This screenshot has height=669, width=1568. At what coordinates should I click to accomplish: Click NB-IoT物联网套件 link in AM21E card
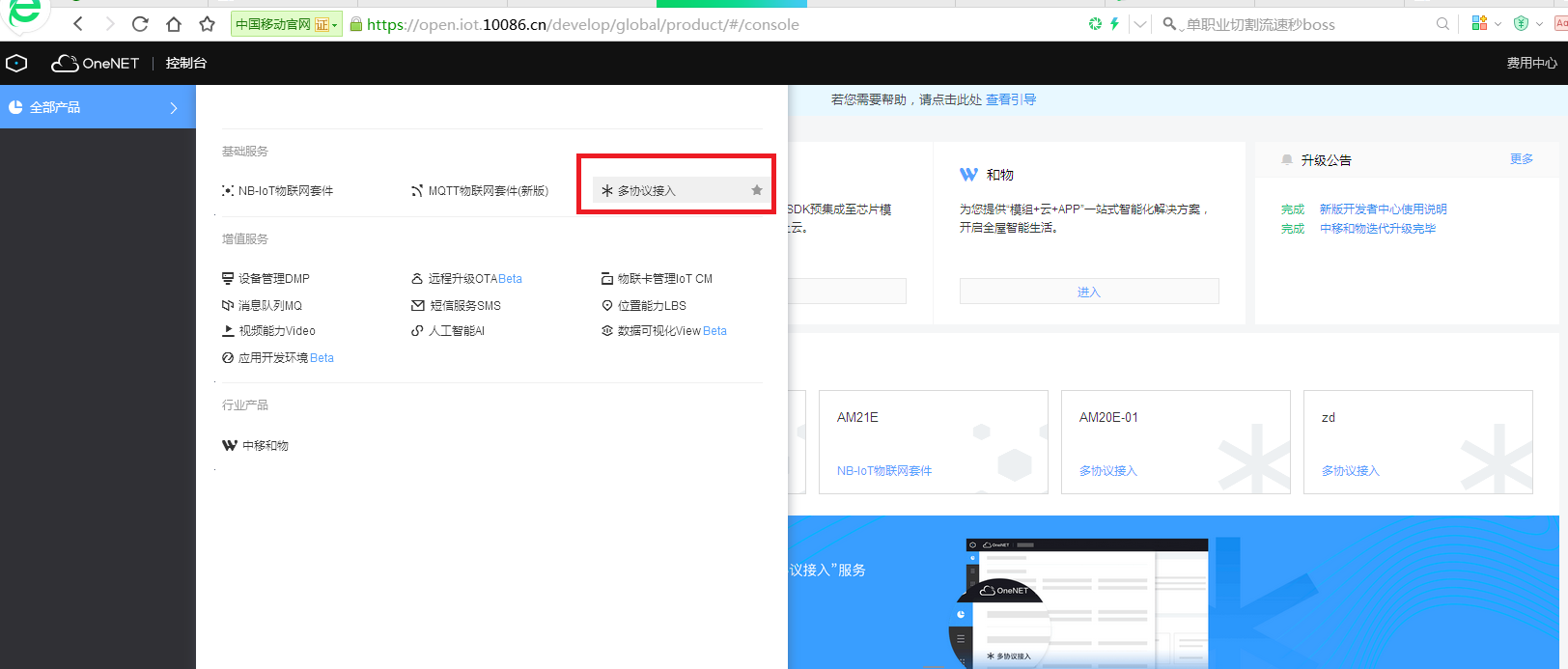point(884,471)
